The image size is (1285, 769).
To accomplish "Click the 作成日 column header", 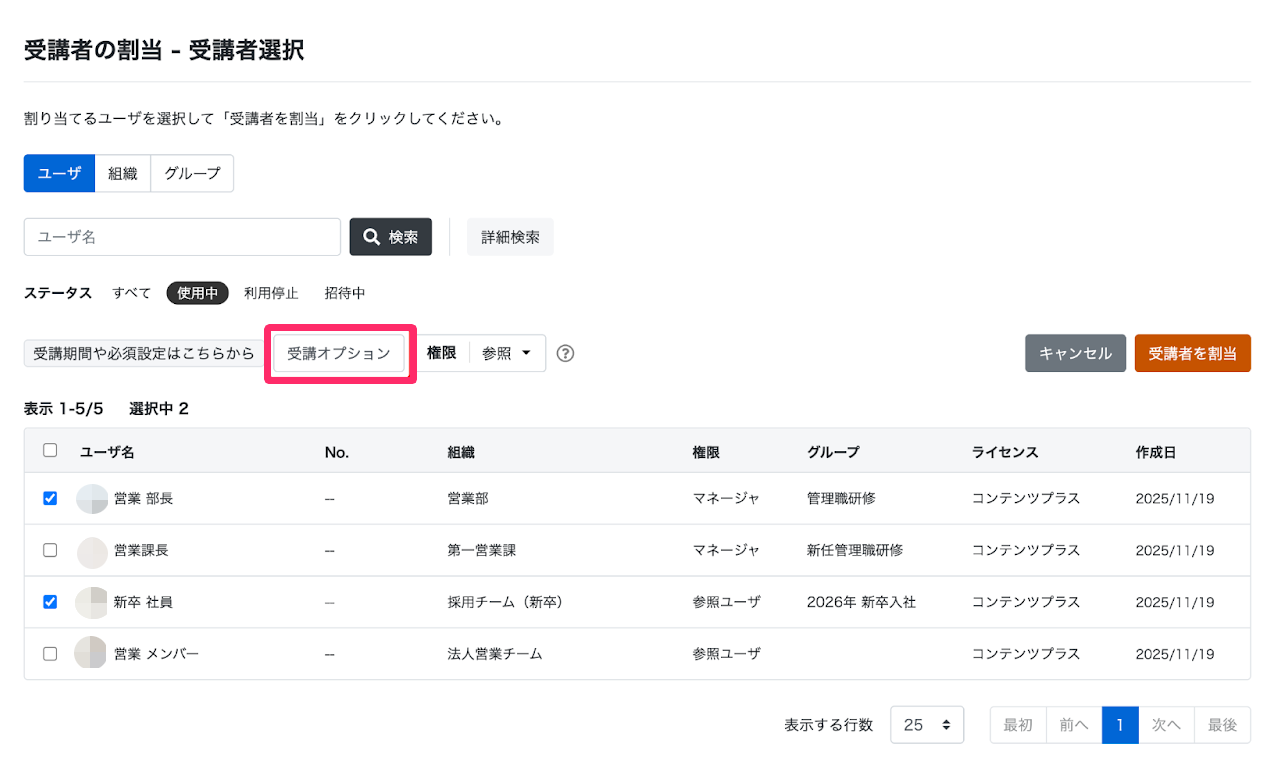I will click(1156, 452).
